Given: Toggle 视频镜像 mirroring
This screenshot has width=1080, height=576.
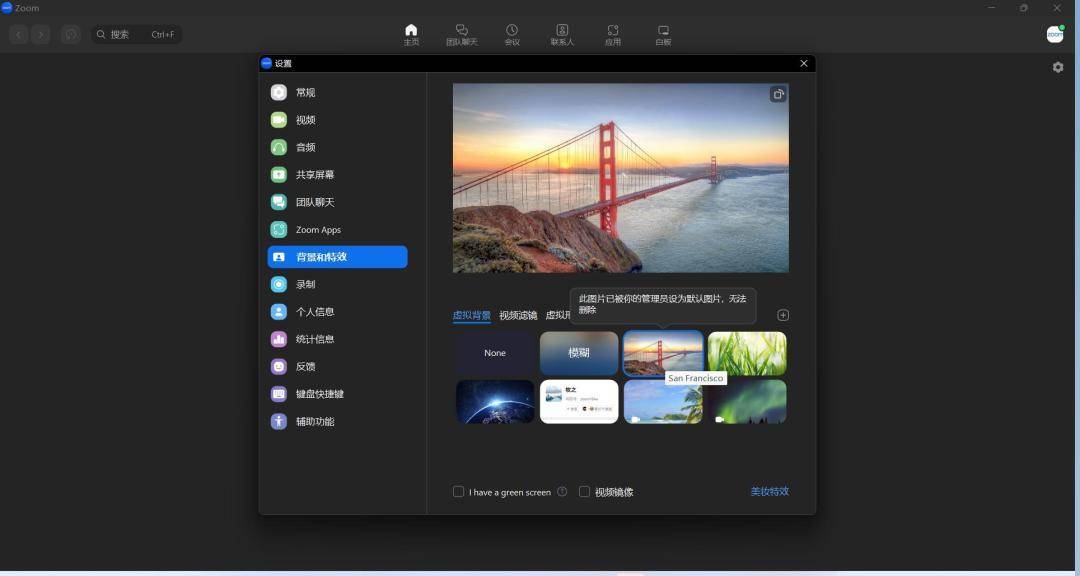Looking at the screenshot, I should click(584, 491).
